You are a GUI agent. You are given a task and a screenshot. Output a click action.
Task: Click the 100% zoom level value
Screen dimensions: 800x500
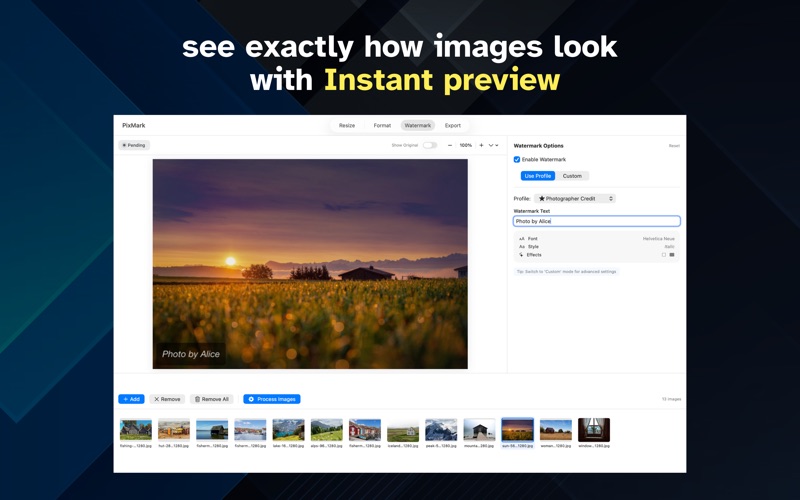point(465,145)
